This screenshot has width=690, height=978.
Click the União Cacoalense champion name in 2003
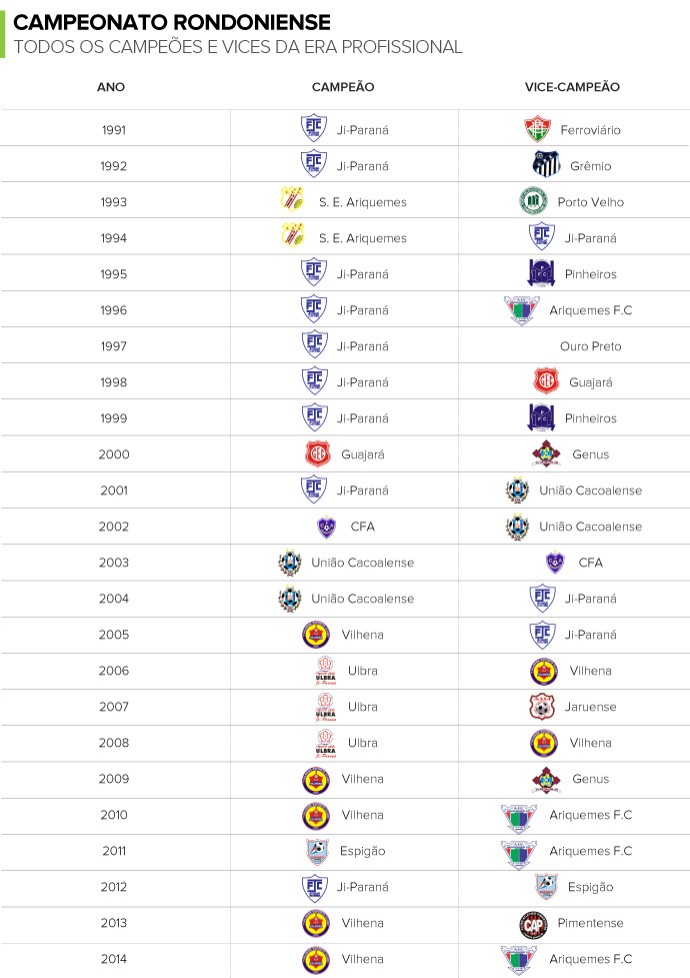pos(362,563)
